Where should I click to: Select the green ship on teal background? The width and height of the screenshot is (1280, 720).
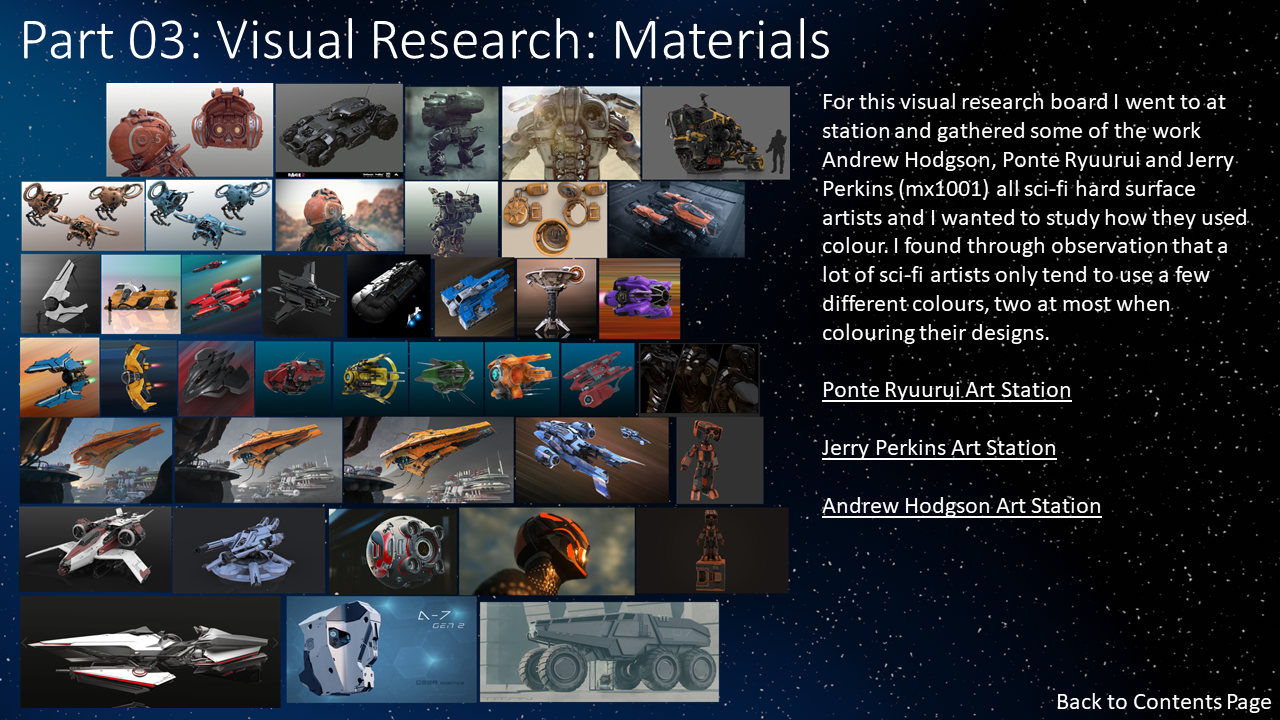click(446, 378)
